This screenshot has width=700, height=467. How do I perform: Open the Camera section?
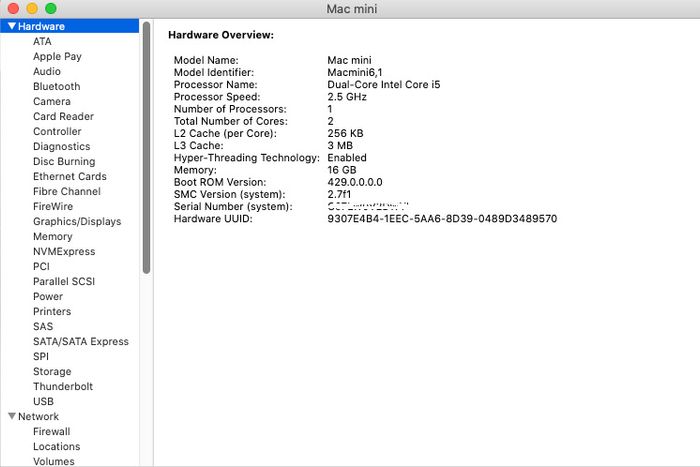tap(52, 101)
